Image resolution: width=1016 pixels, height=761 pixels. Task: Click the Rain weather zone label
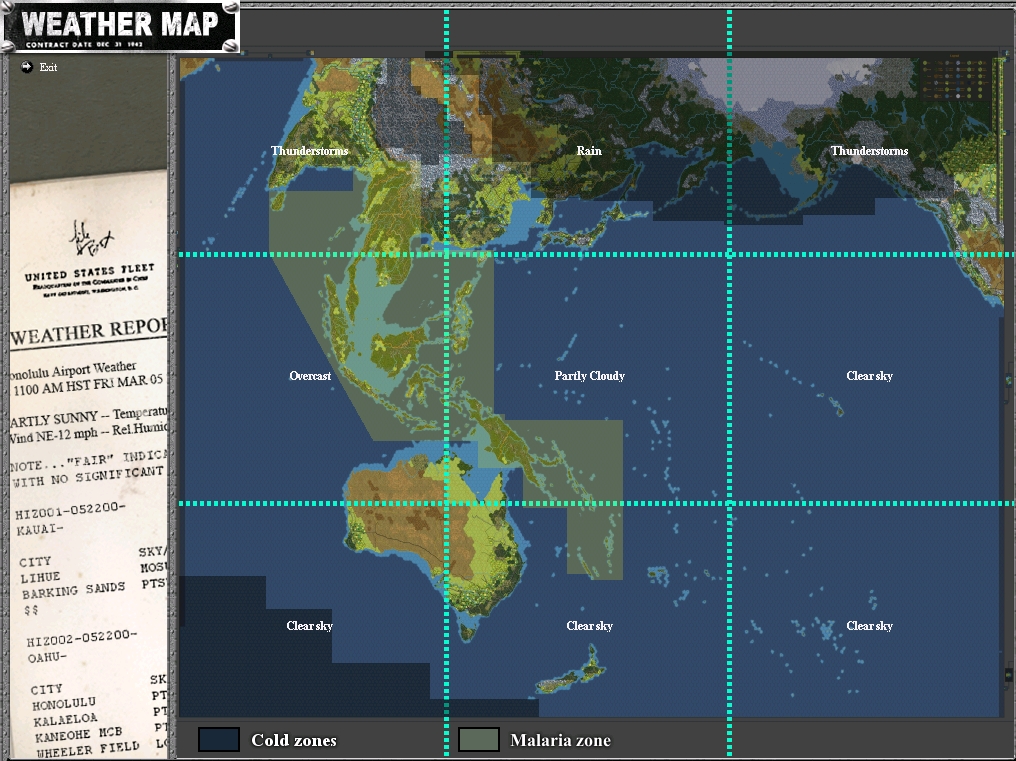(x=589, y=150)
